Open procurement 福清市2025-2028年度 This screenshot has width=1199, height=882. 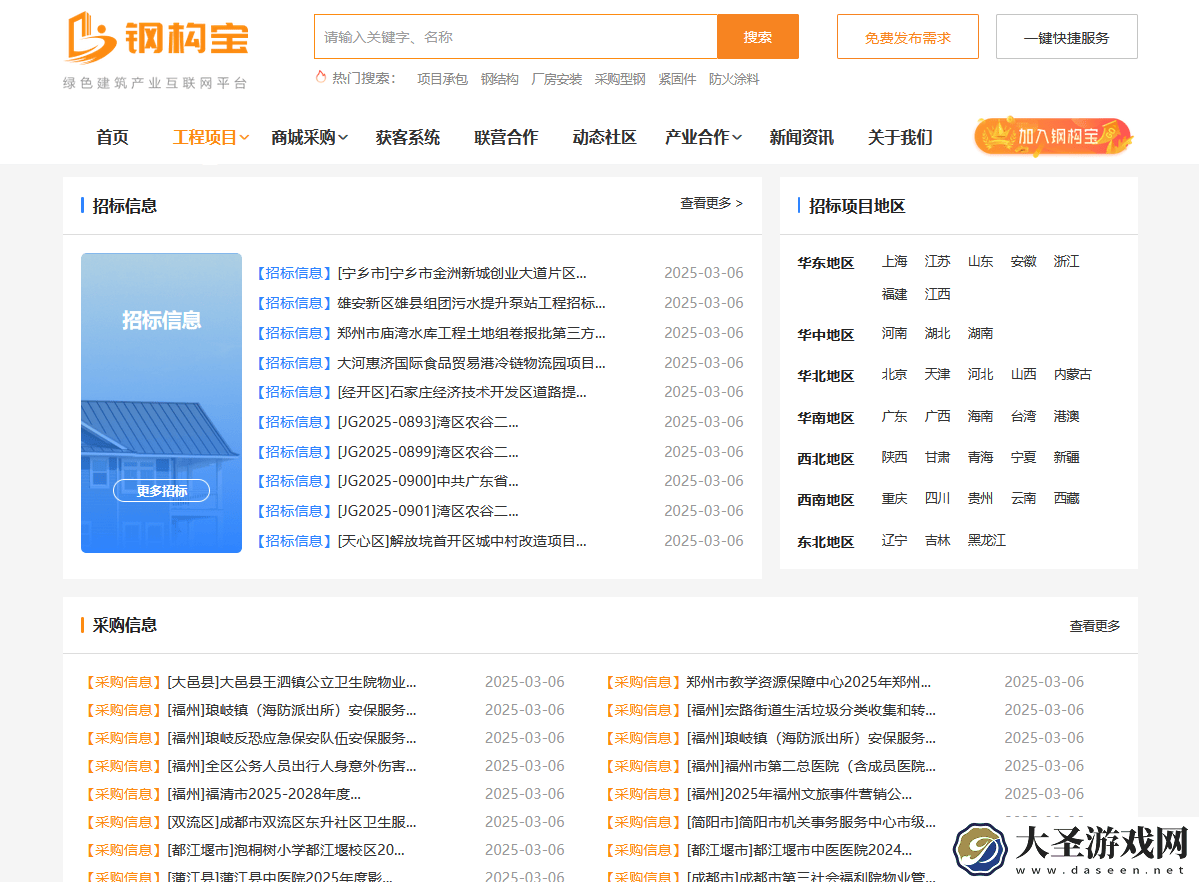coord(264,794)
